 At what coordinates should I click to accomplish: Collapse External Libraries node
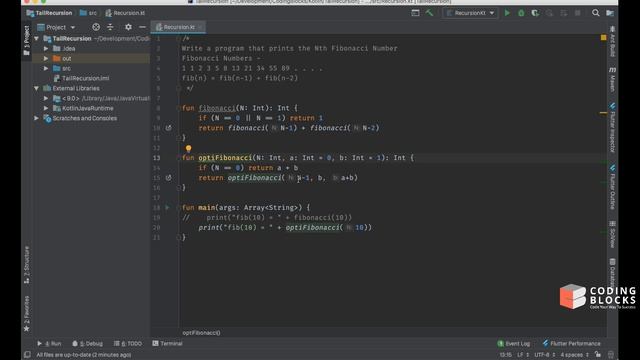tap(36, 88)
